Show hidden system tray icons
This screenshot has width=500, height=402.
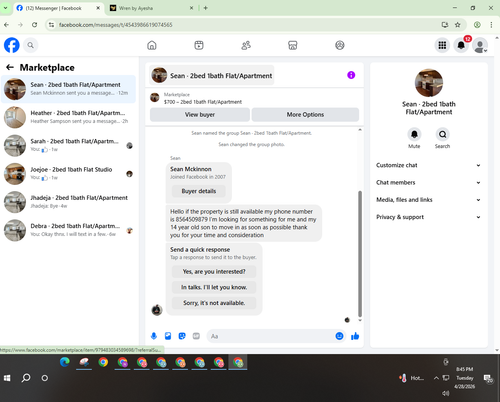coord(436,378)
